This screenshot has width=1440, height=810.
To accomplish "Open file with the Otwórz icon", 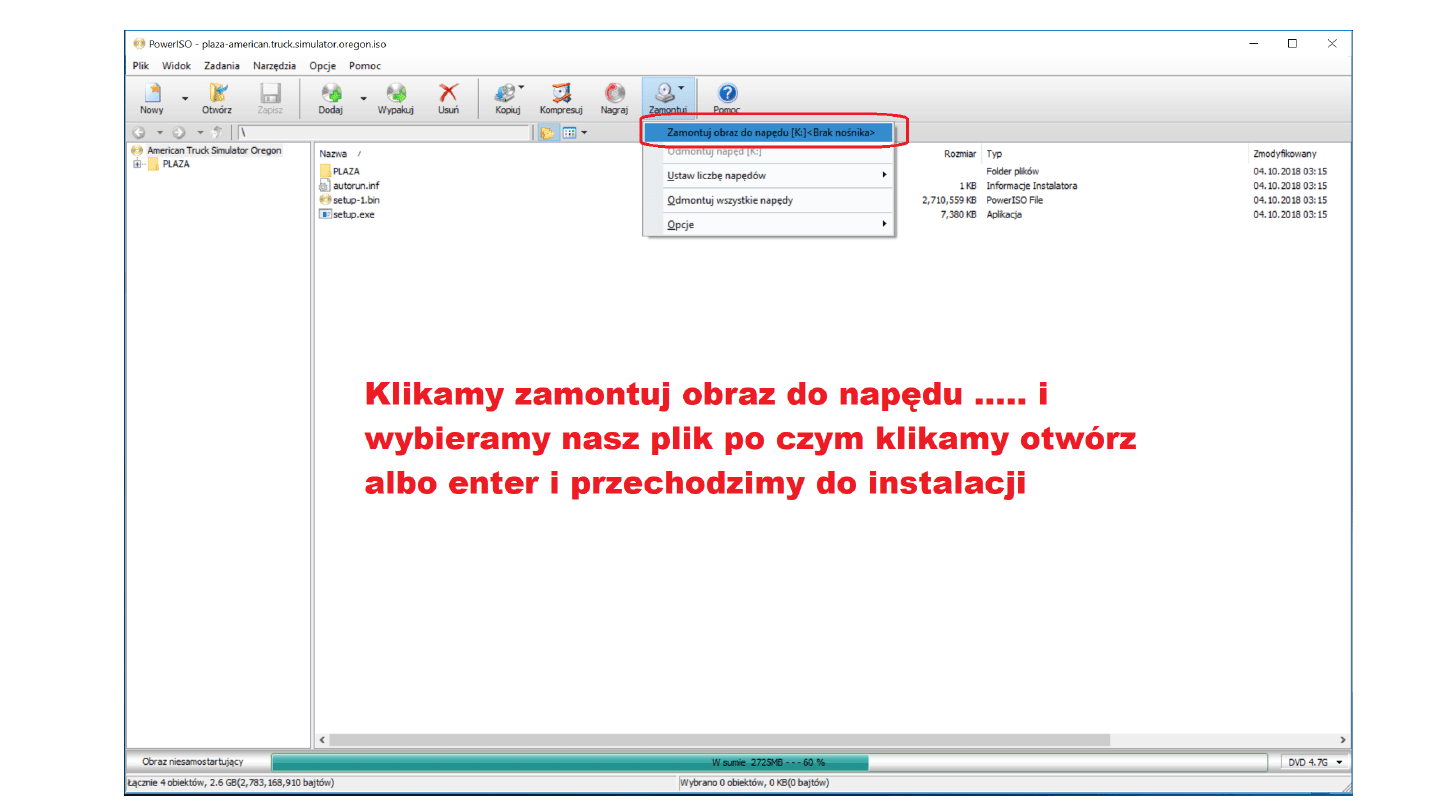I will (217, 97).
